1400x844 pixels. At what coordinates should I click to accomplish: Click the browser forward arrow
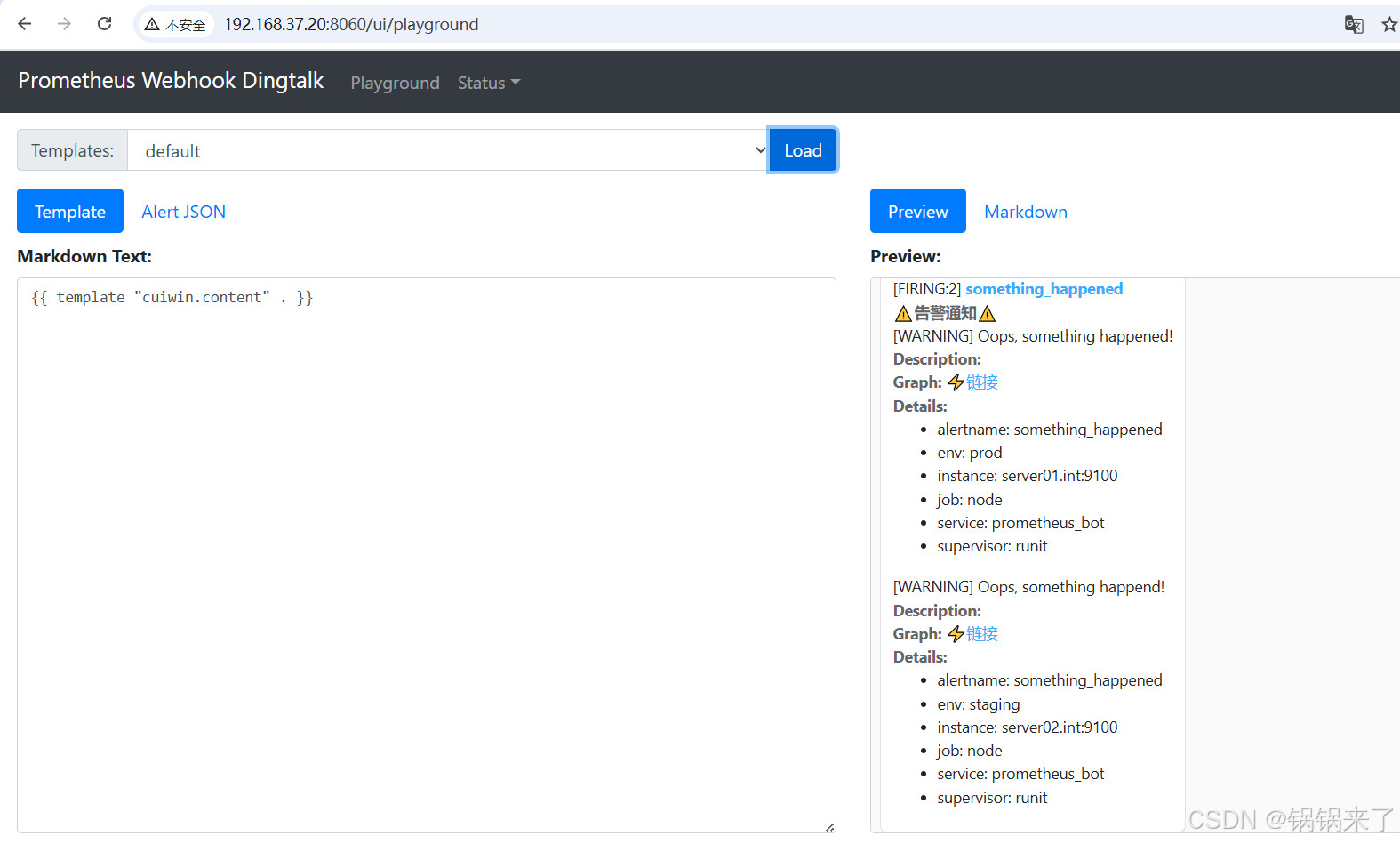coord(64,24)
